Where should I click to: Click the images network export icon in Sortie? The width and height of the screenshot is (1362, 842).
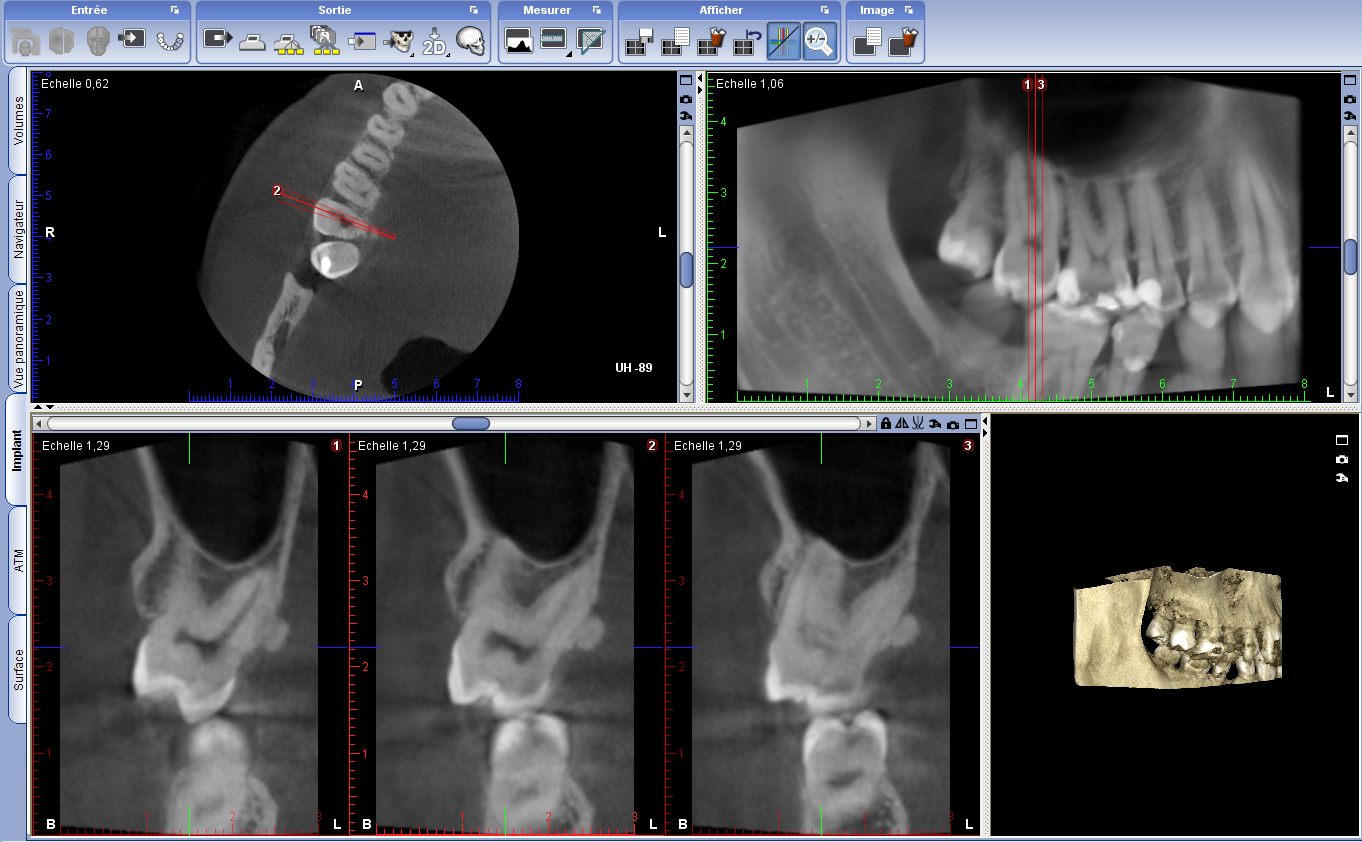tap(325, 41)
